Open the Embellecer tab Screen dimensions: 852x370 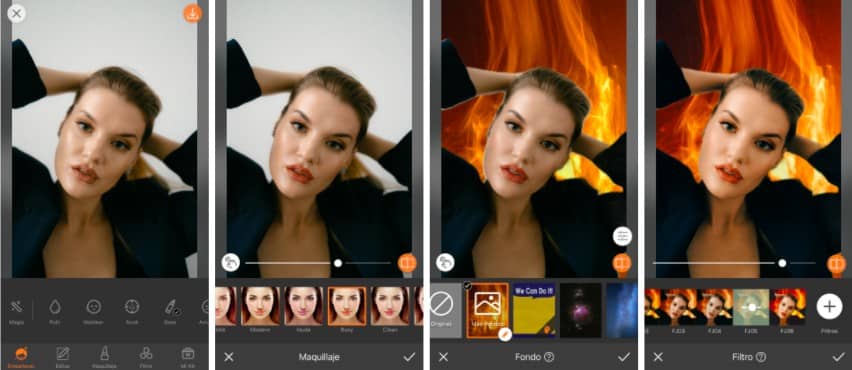coord(22,357)
